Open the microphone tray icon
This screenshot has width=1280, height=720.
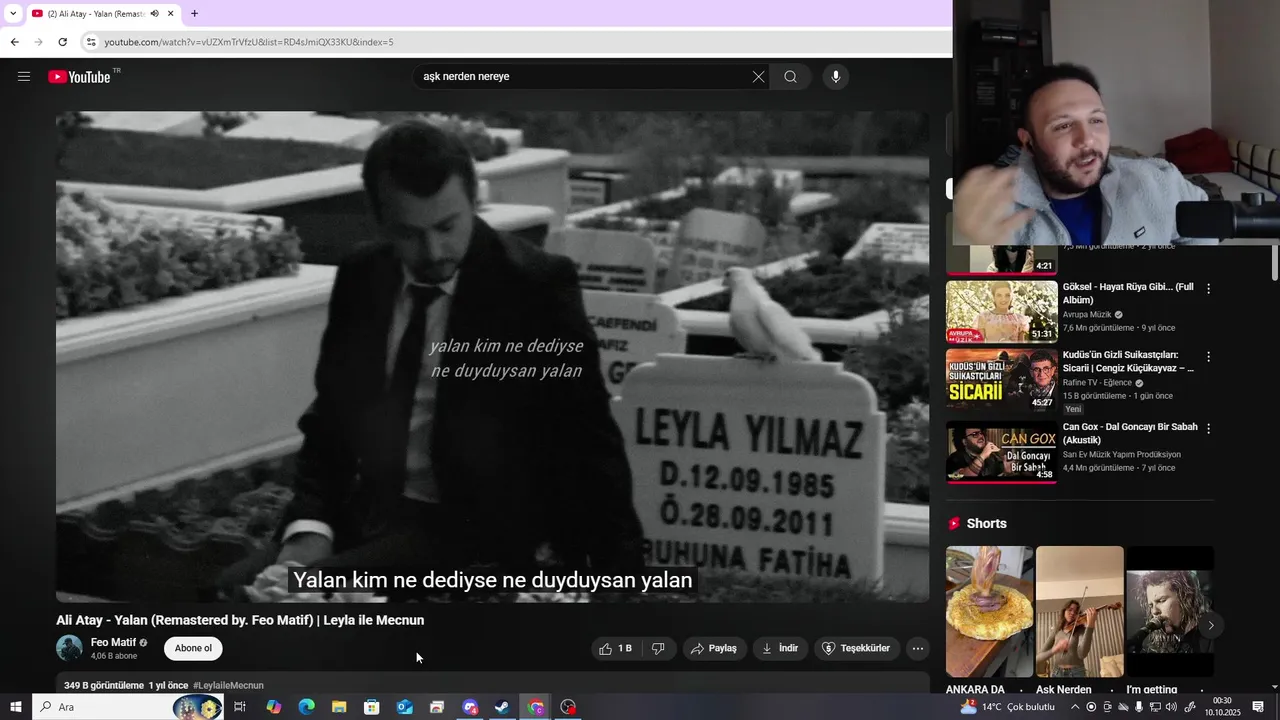click(x=1139, y=707)
